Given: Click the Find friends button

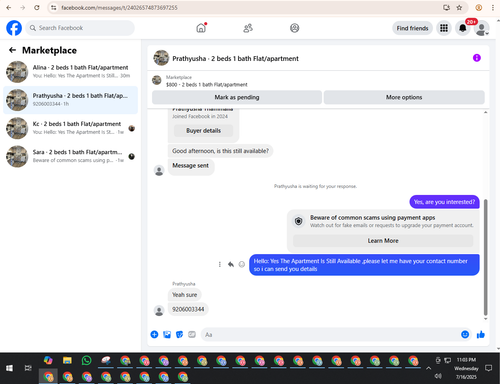Looking at the screenshot, I should [x=412, y=28].
